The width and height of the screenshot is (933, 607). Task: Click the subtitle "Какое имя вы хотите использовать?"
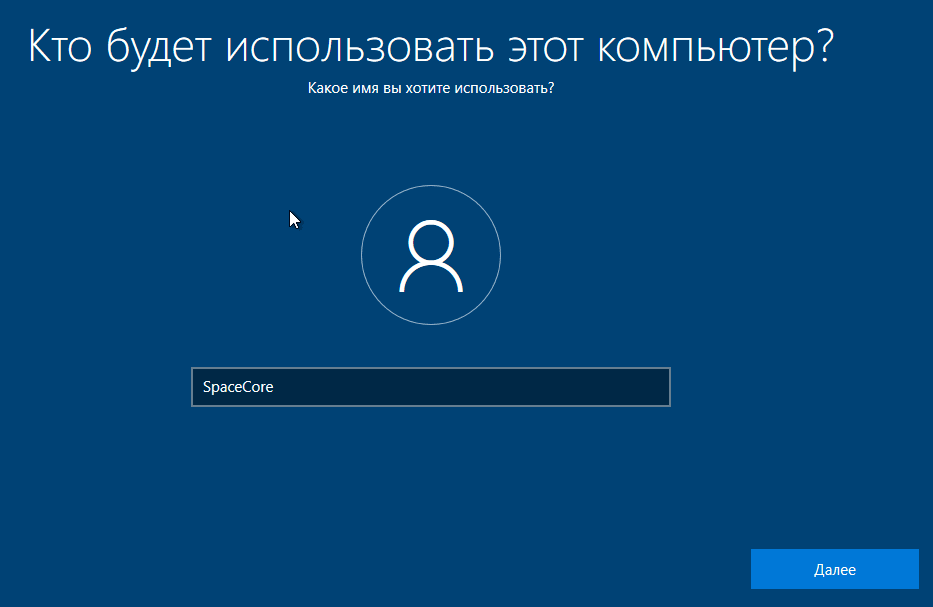430,89
